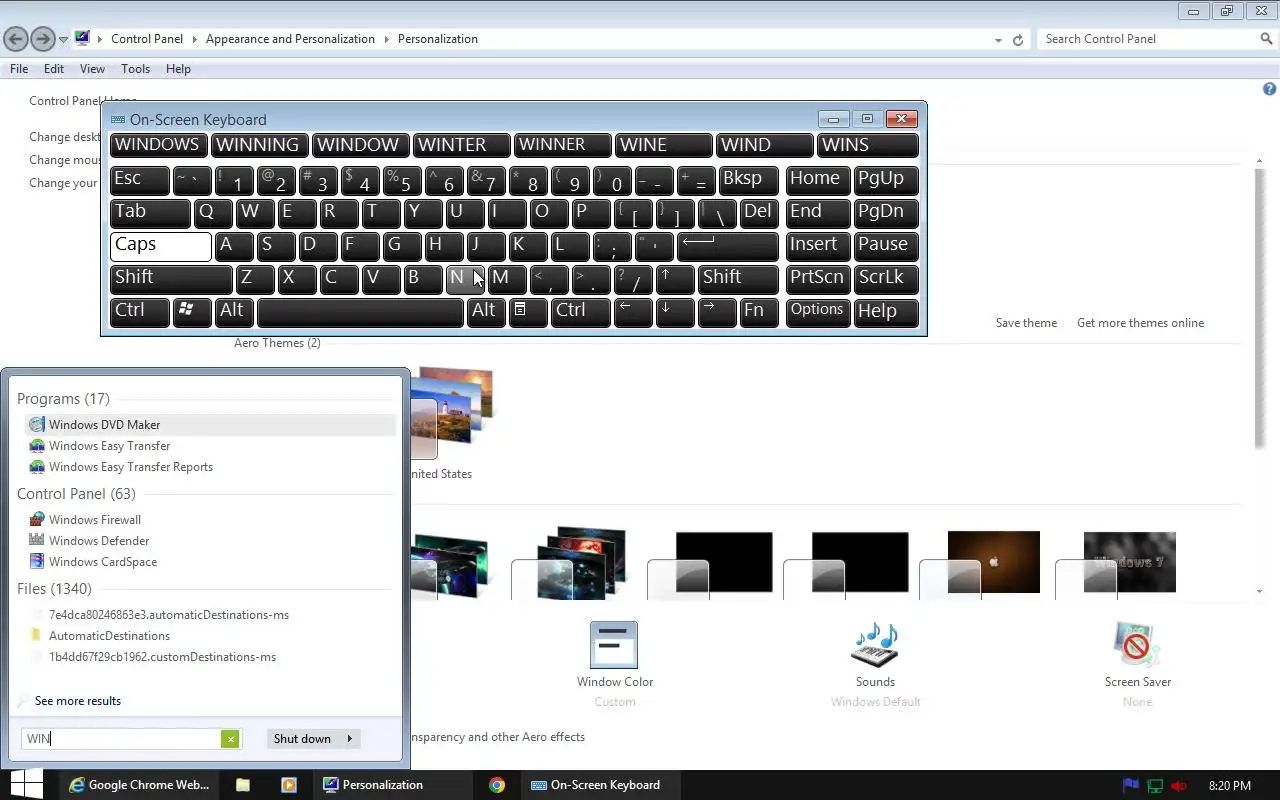Image resolution: width=1280 pixels, height=800 pixels.
Task: Toggle the ScrLk key on the keyboard
Action: 887,278
